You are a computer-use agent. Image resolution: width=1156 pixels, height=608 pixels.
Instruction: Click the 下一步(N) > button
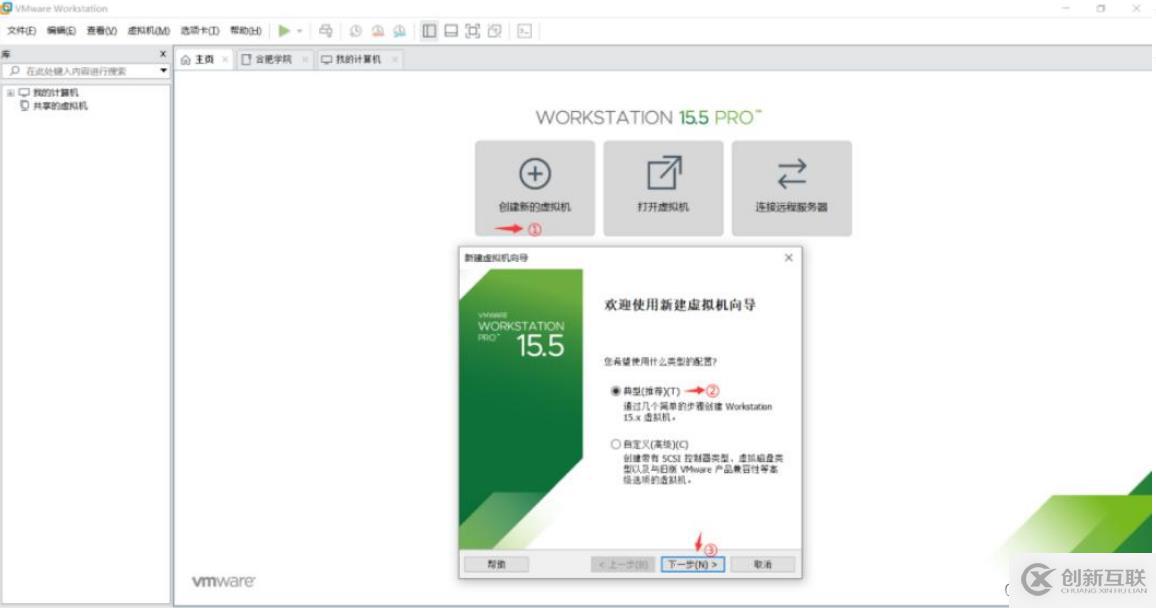[x=692, y=565]
